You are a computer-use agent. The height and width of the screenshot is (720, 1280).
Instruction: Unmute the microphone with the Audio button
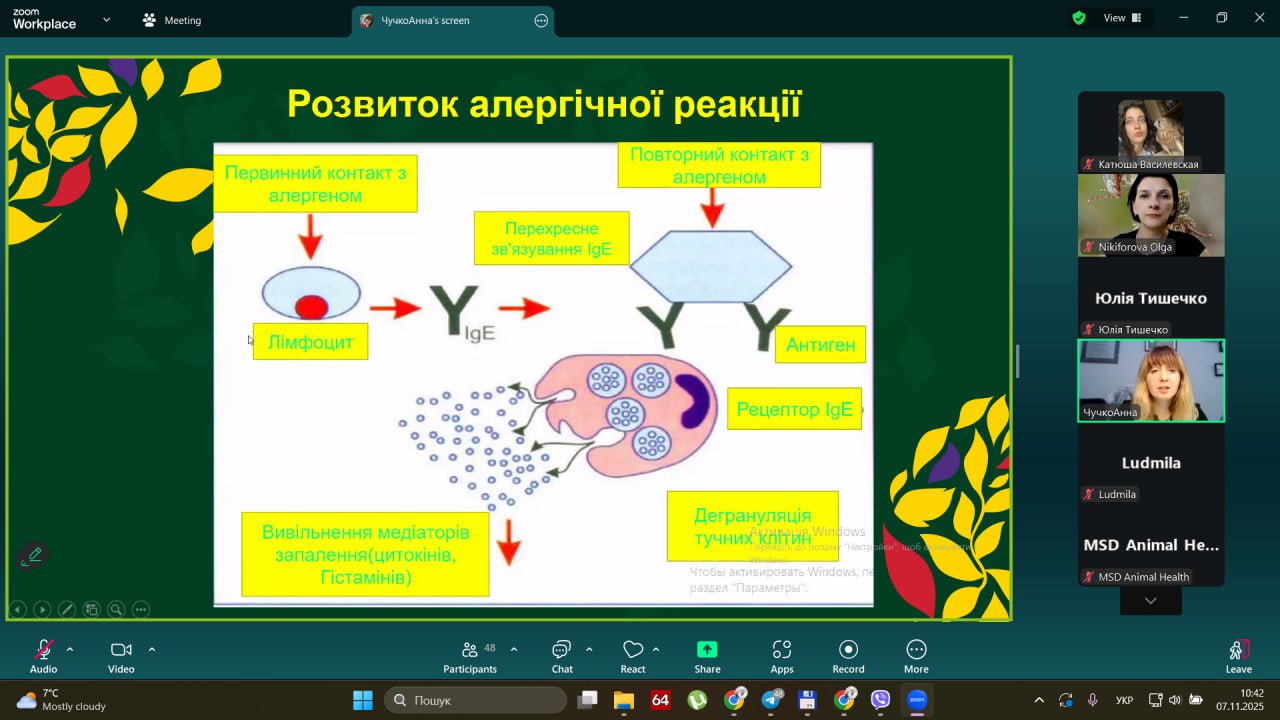tap(43, 655)
